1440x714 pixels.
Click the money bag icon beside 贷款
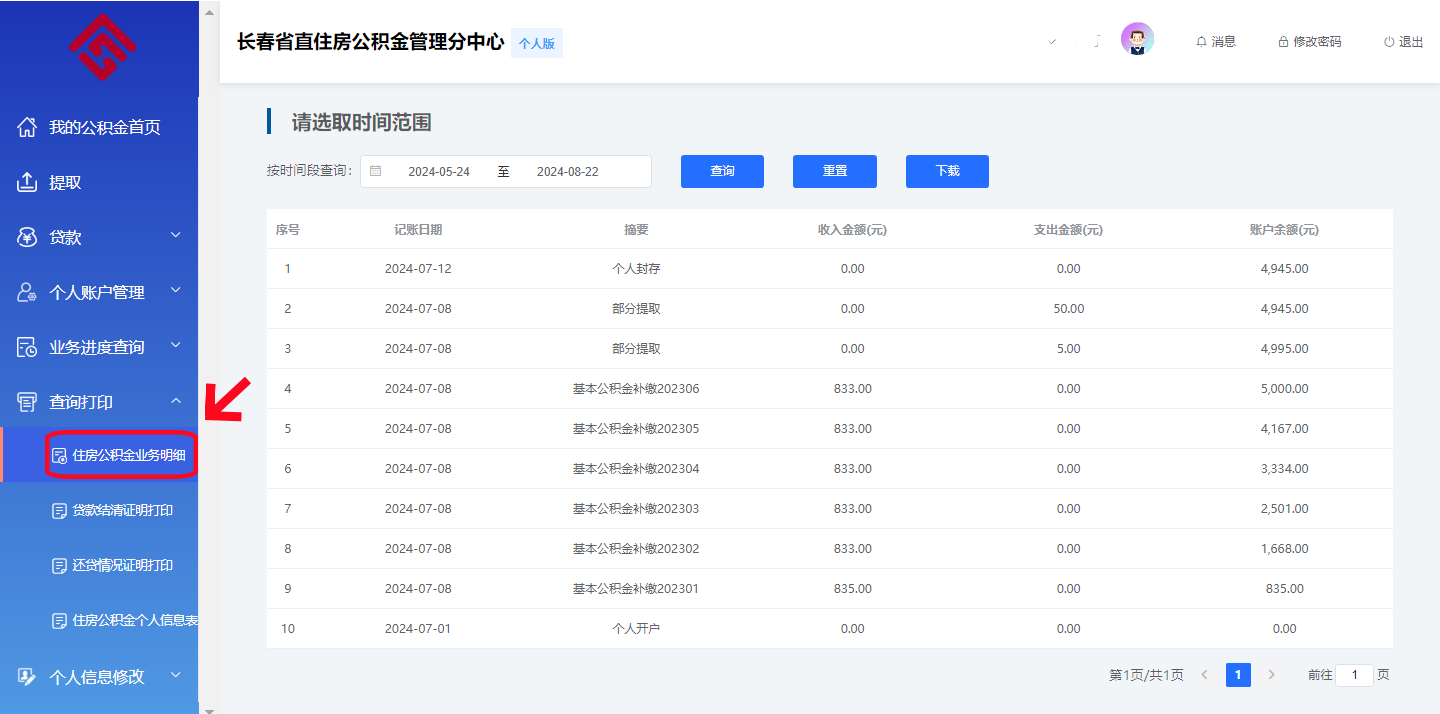28,237
